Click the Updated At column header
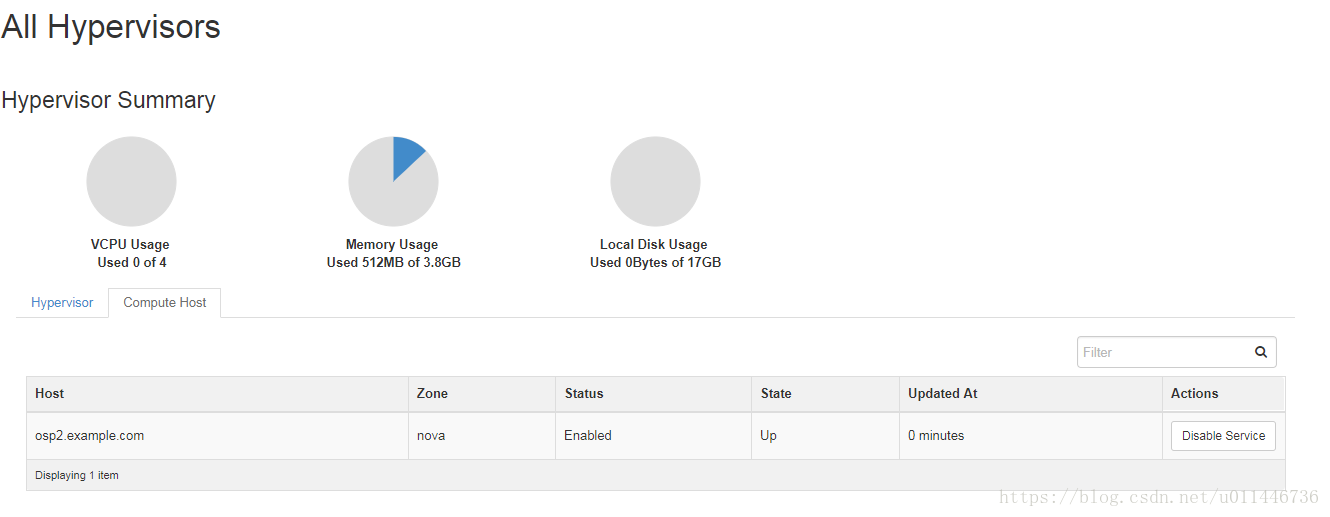Image resolution: width=1330 pixels, height=517 pixels. pyautogui.click(x=1031, y=394)
